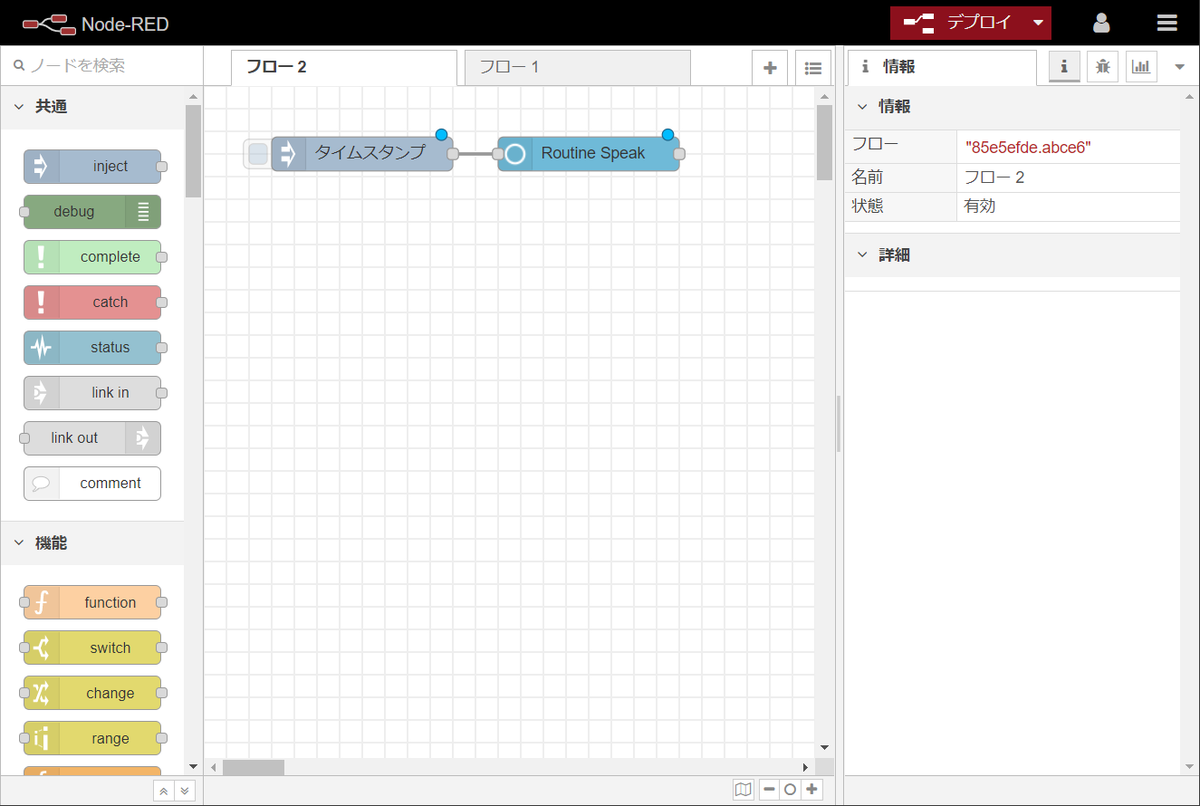1200x806 pixels.
Task: Select the range palette node
Action: pyautogui.click(x=92, y=739)
